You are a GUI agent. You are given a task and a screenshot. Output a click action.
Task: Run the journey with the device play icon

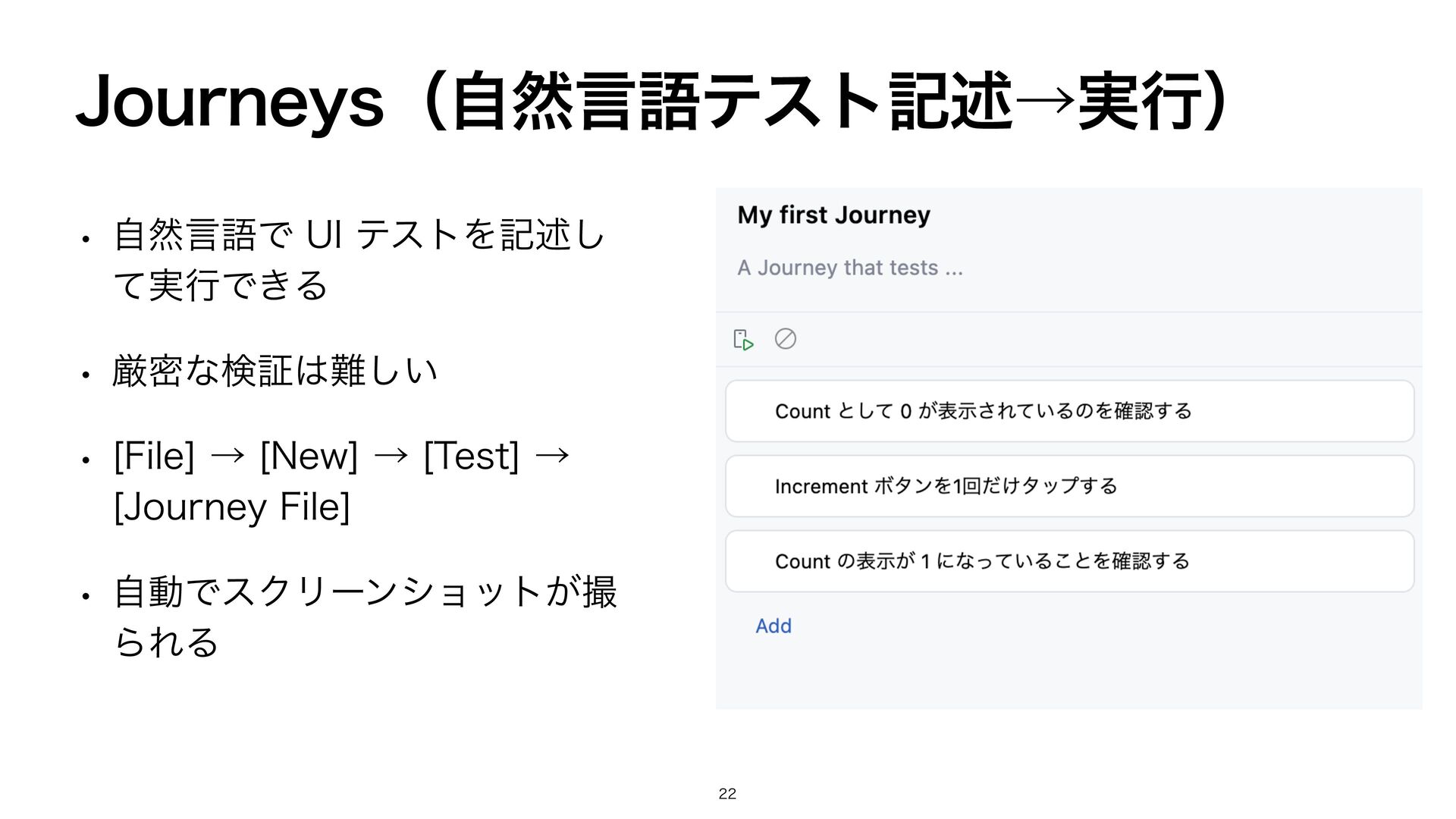click(x=743, y=340)
